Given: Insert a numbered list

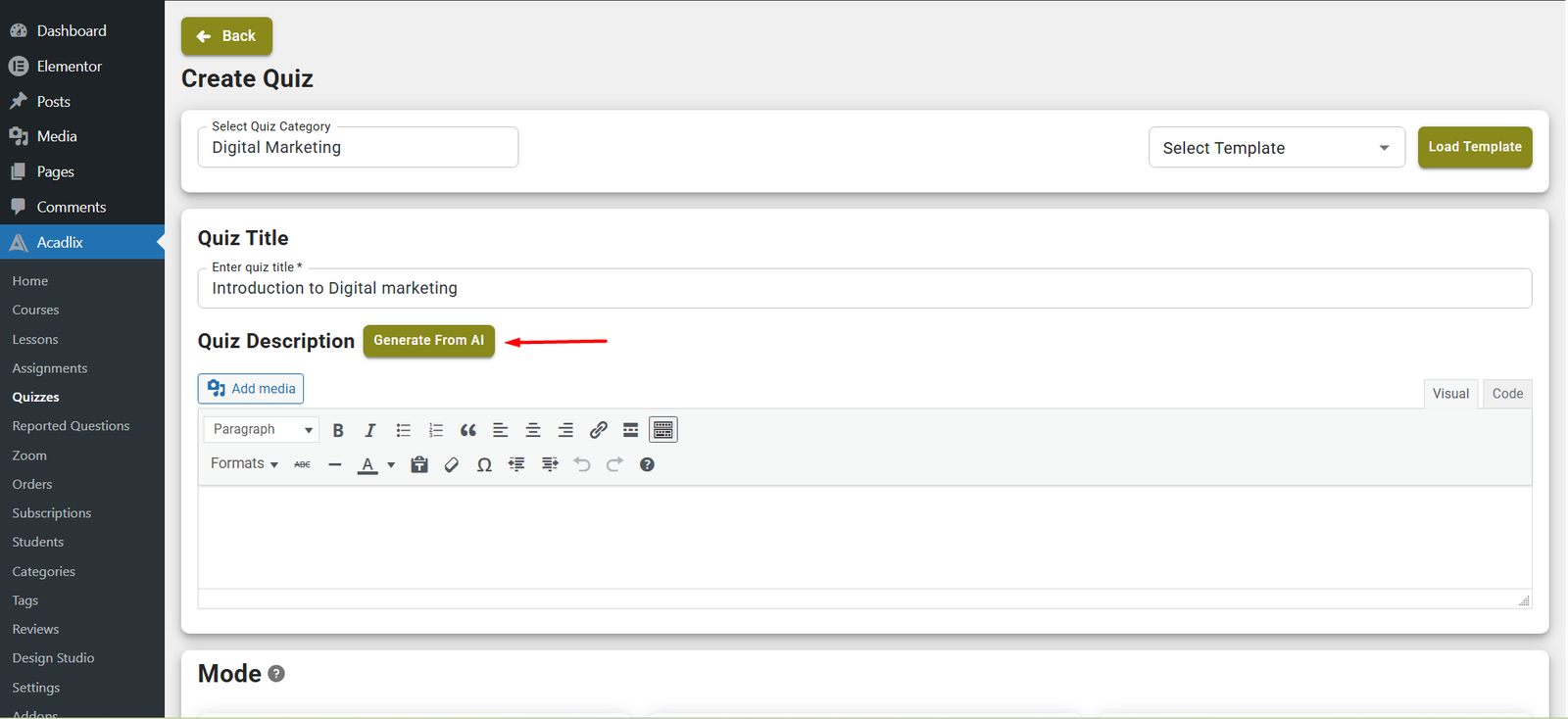Looking at the screenshot, I should click(x=435, y=430).
